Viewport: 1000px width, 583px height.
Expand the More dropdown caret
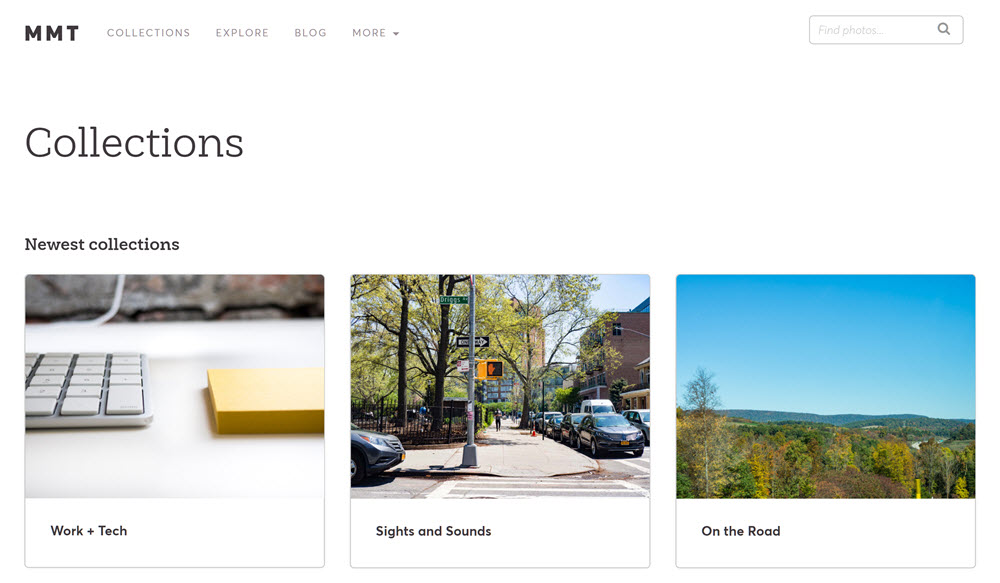(x=396, y=34)
